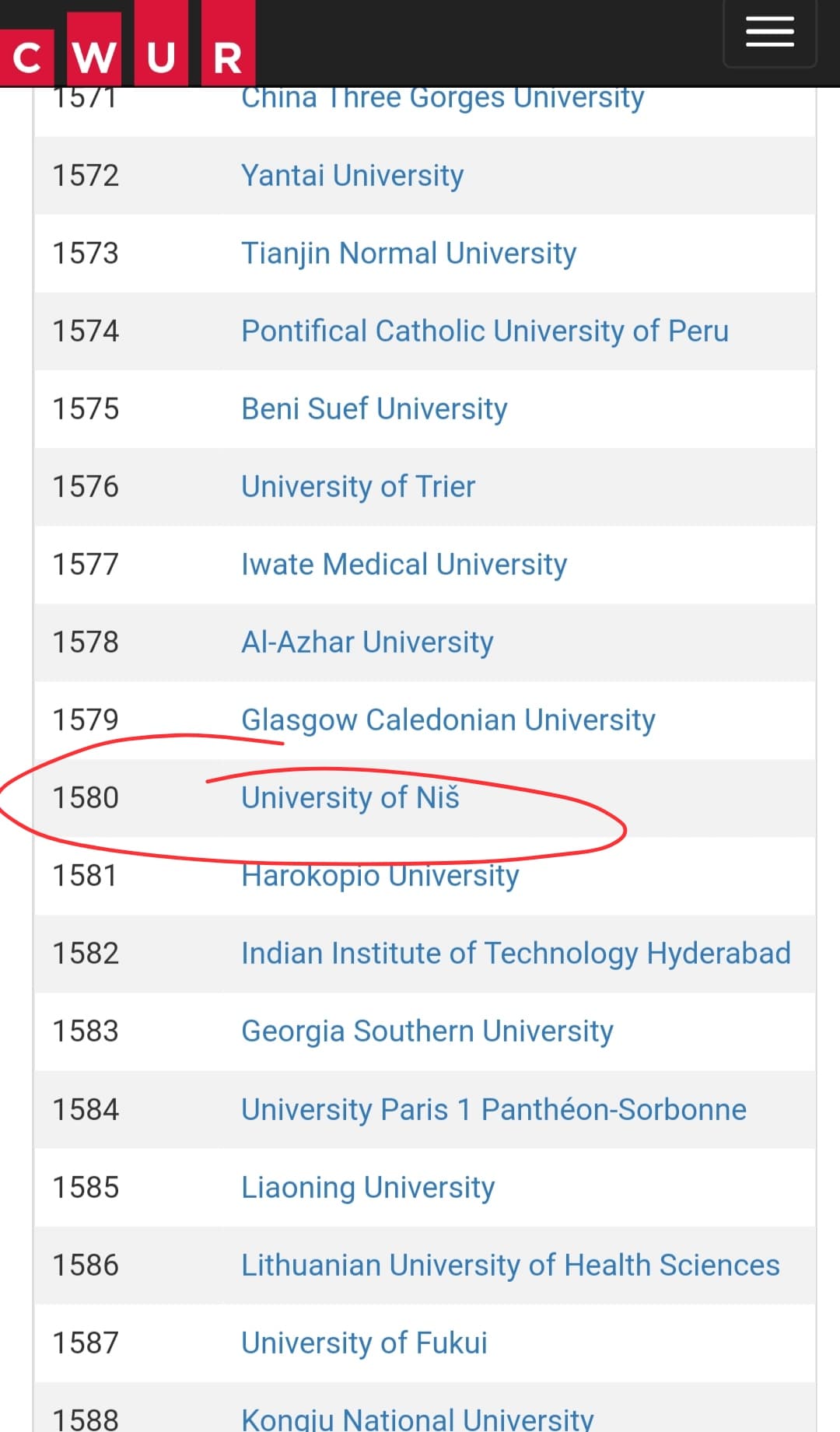
Task: Open Liaoning University link
Action: (368, 1188)
